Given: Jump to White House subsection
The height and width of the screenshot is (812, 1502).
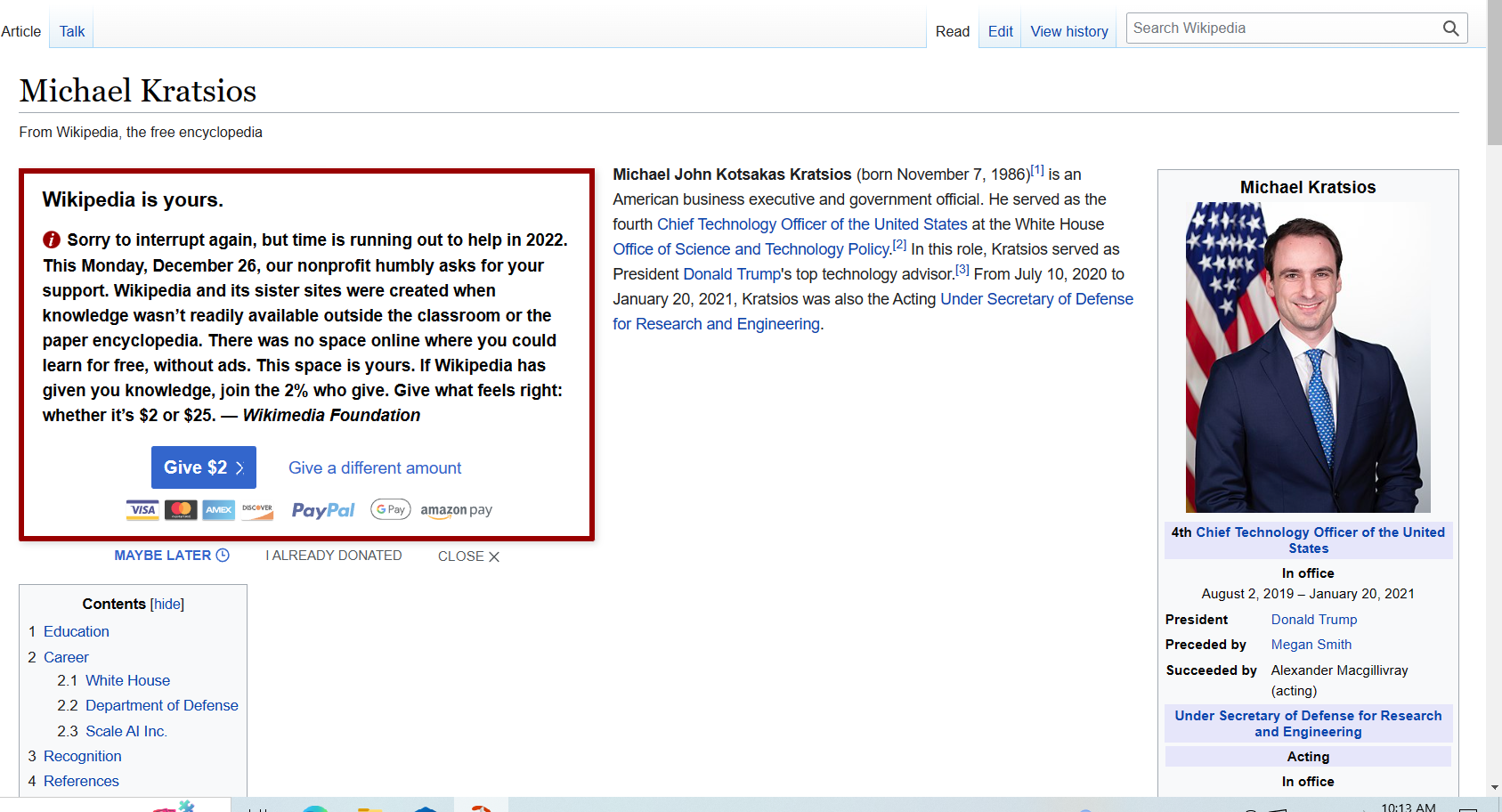Looking at the screenshot, I should click(x=127, y=680).
